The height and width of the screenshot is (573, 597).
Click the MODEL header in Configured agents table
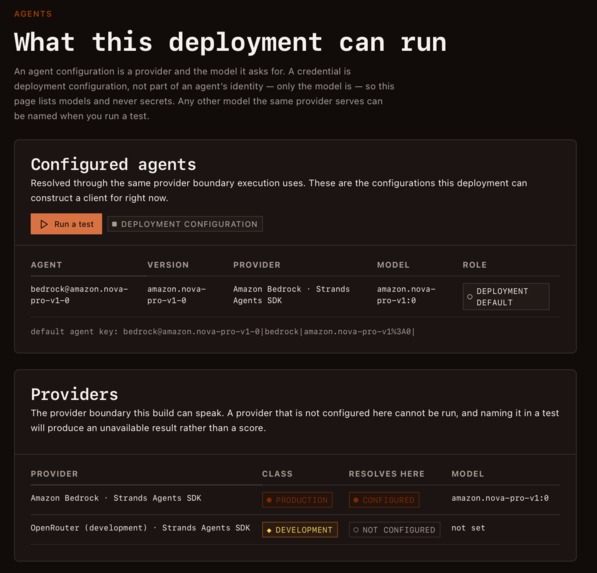(393, 265)
